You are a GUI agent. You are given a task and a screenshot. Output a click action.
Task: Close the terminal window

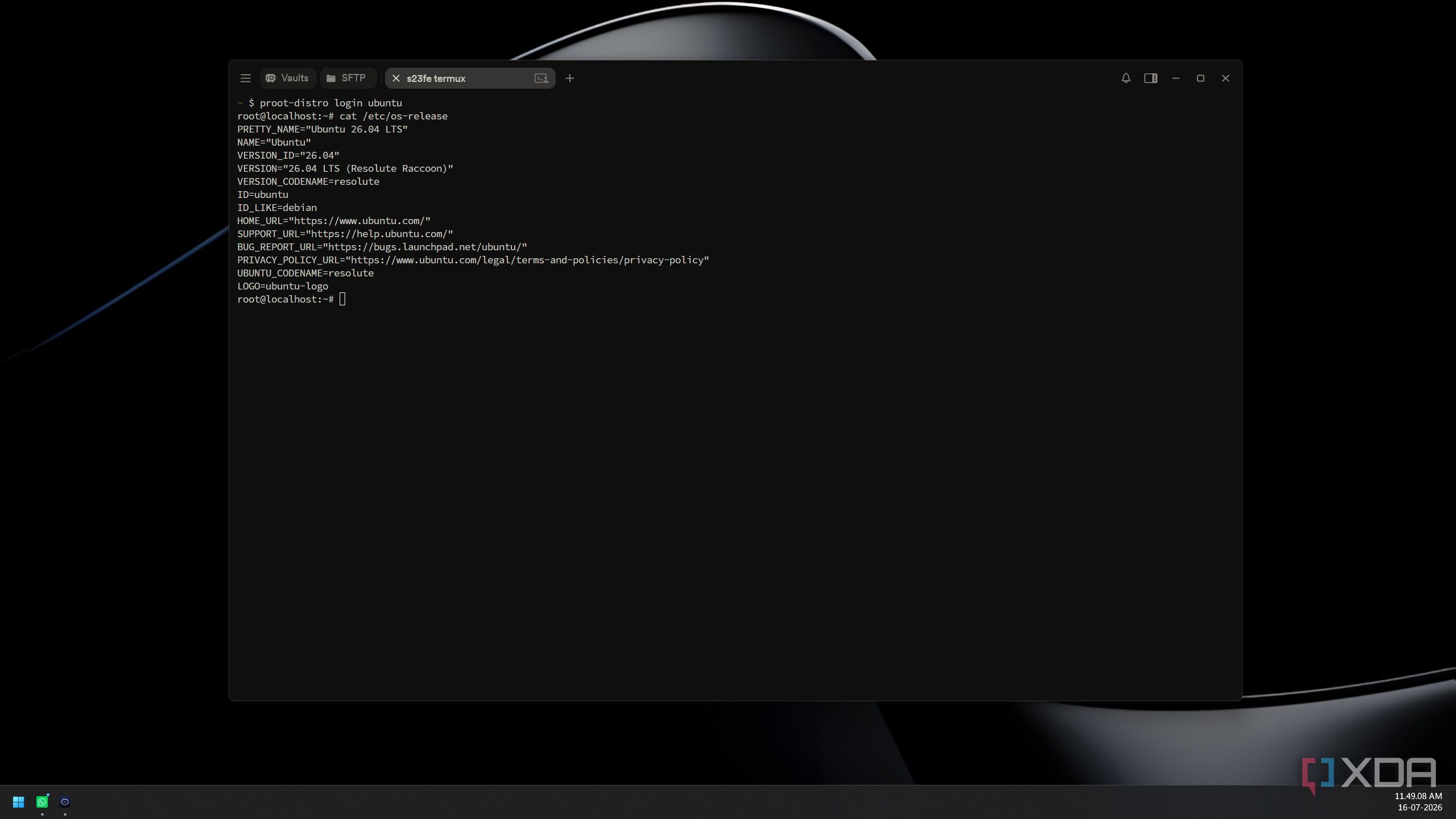[1226, 78]
